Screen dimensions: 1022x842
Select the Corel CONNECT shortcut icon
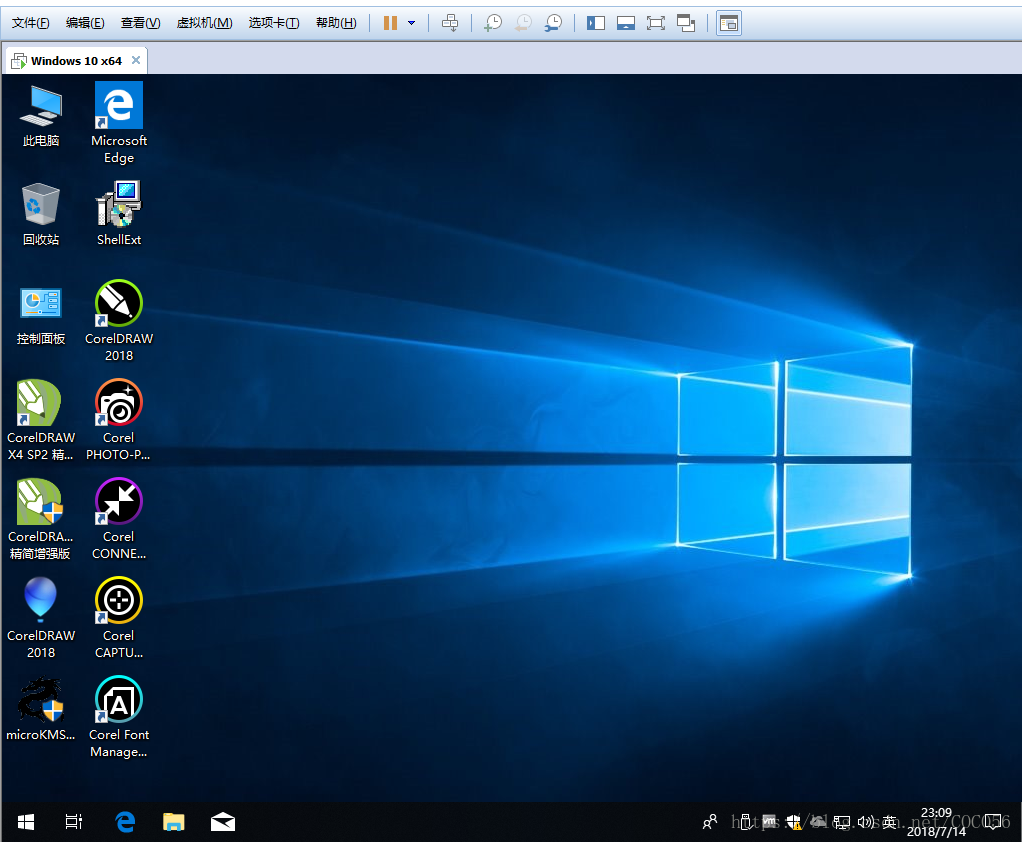[x=119, y=519]
